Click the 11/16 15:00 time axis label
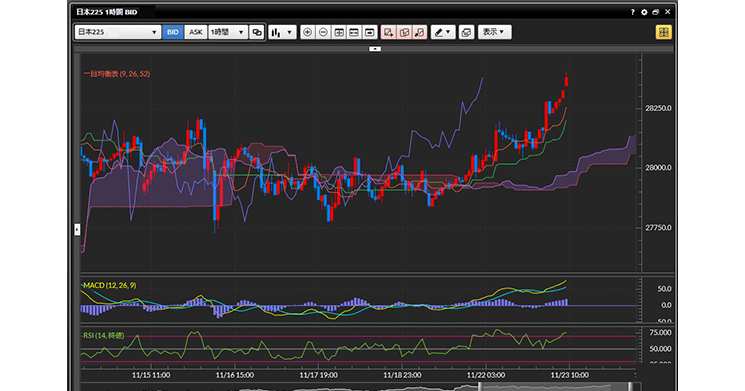Viewport: 745px width, 391px height. (235, 375)
